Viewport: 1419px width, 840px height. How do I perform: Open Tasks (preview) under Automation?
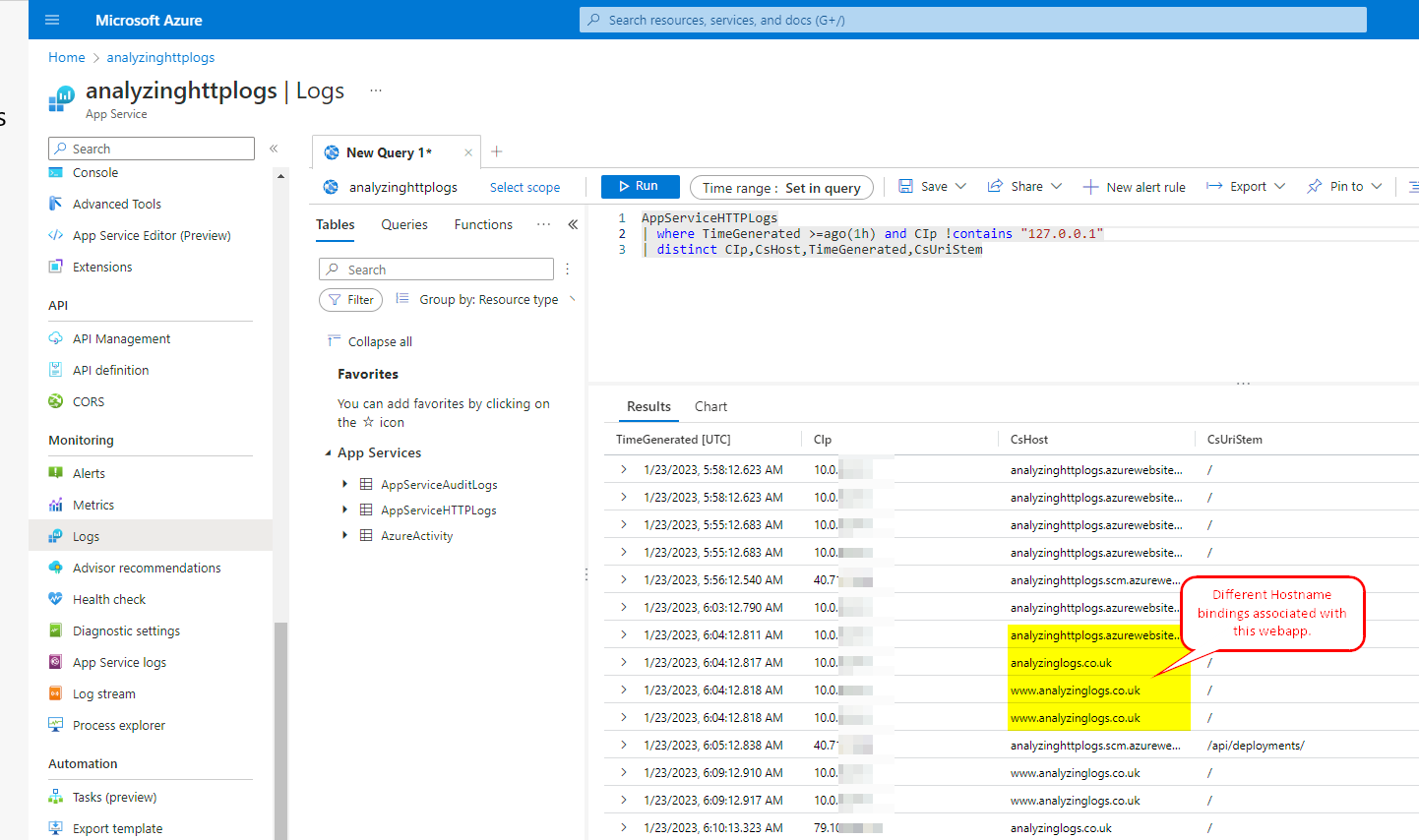coord(114,797)
